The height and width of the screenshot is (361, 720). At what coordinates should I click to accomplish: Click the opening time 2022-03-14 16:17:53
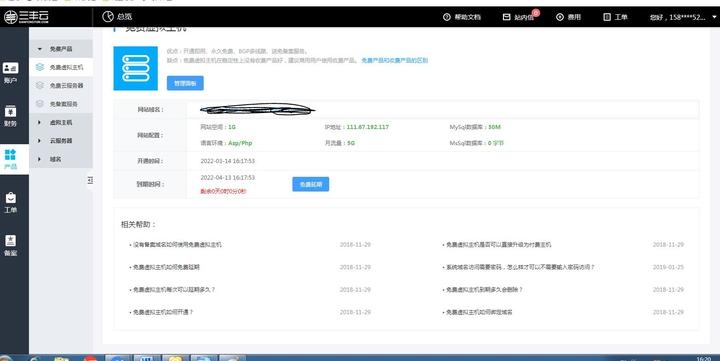pyautogui.click(x=227, y=161)
